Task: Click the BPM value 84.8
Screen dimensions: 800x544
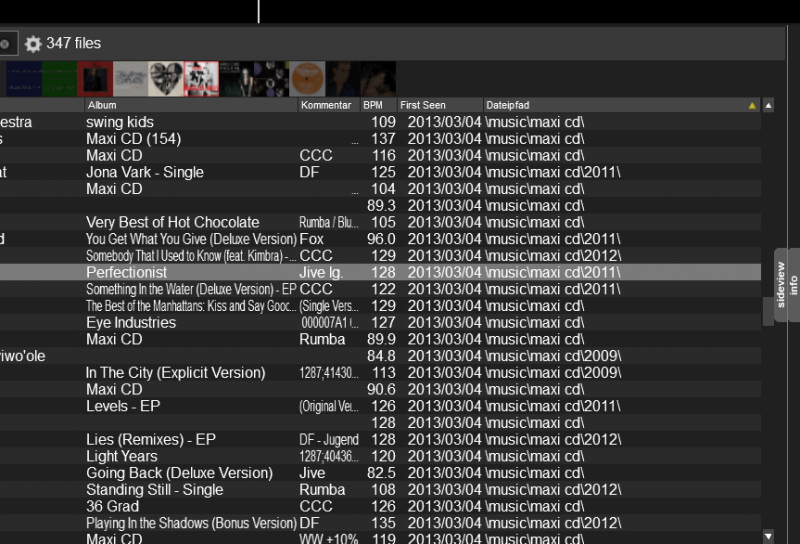Action: 381,356
